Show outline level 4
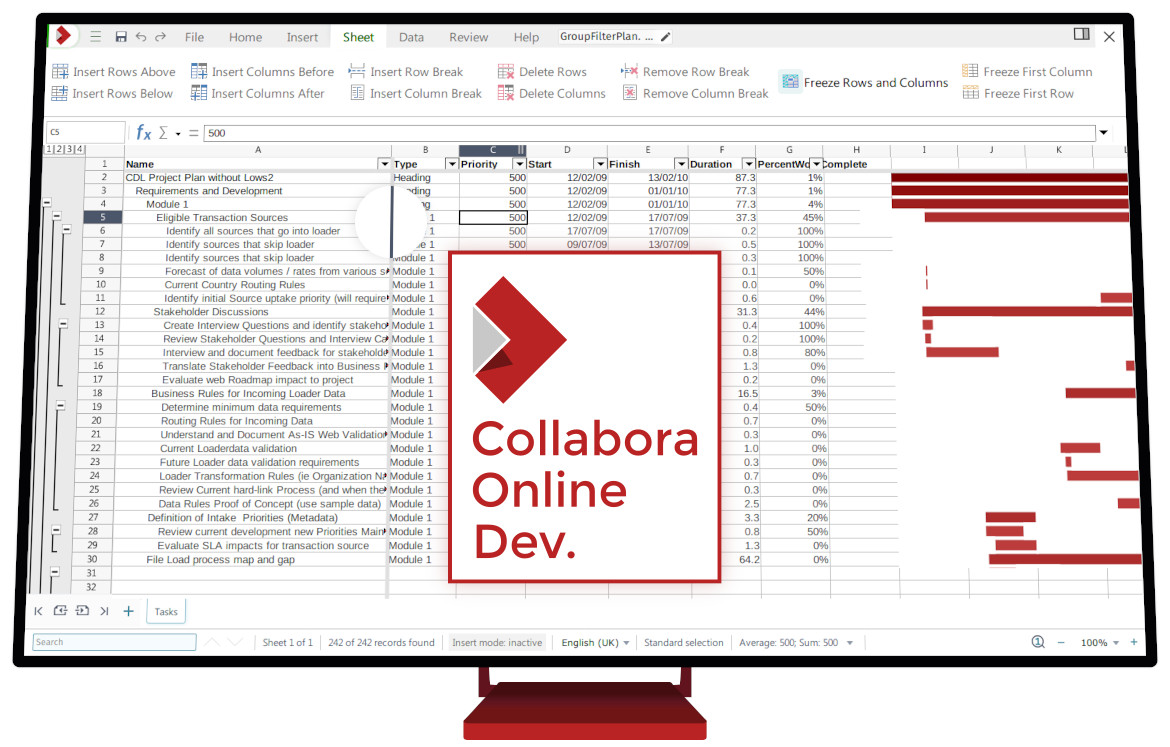Screen dimensions: 1170x747 (79, 149)
